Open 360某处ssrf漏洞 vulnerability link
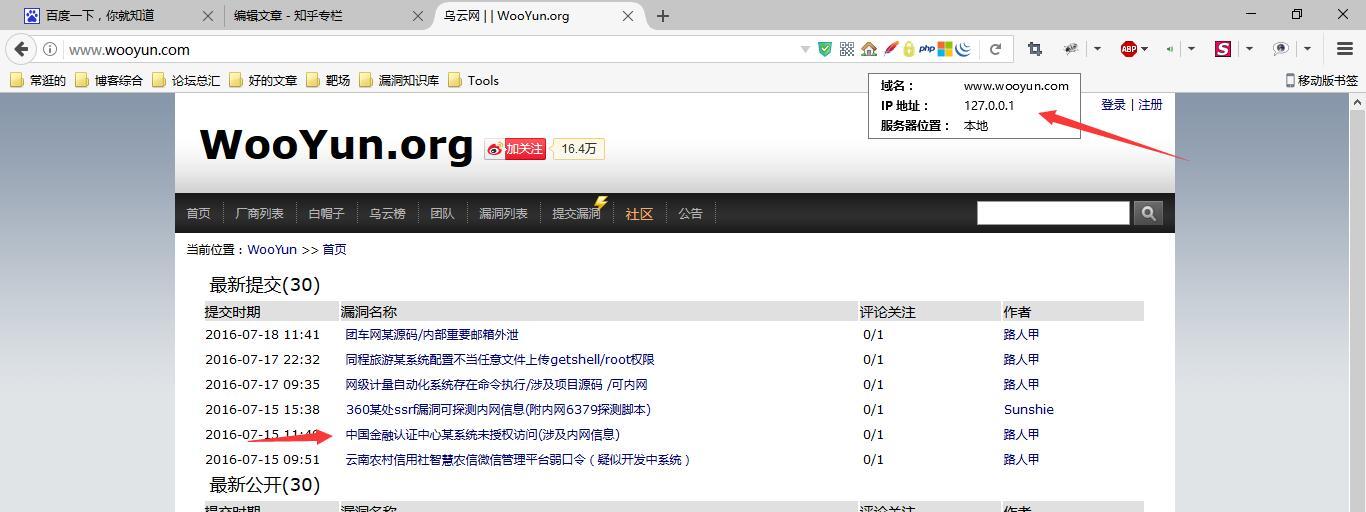Image resolution: width=1366 pixels, height=512 pixels. point(498,409)
